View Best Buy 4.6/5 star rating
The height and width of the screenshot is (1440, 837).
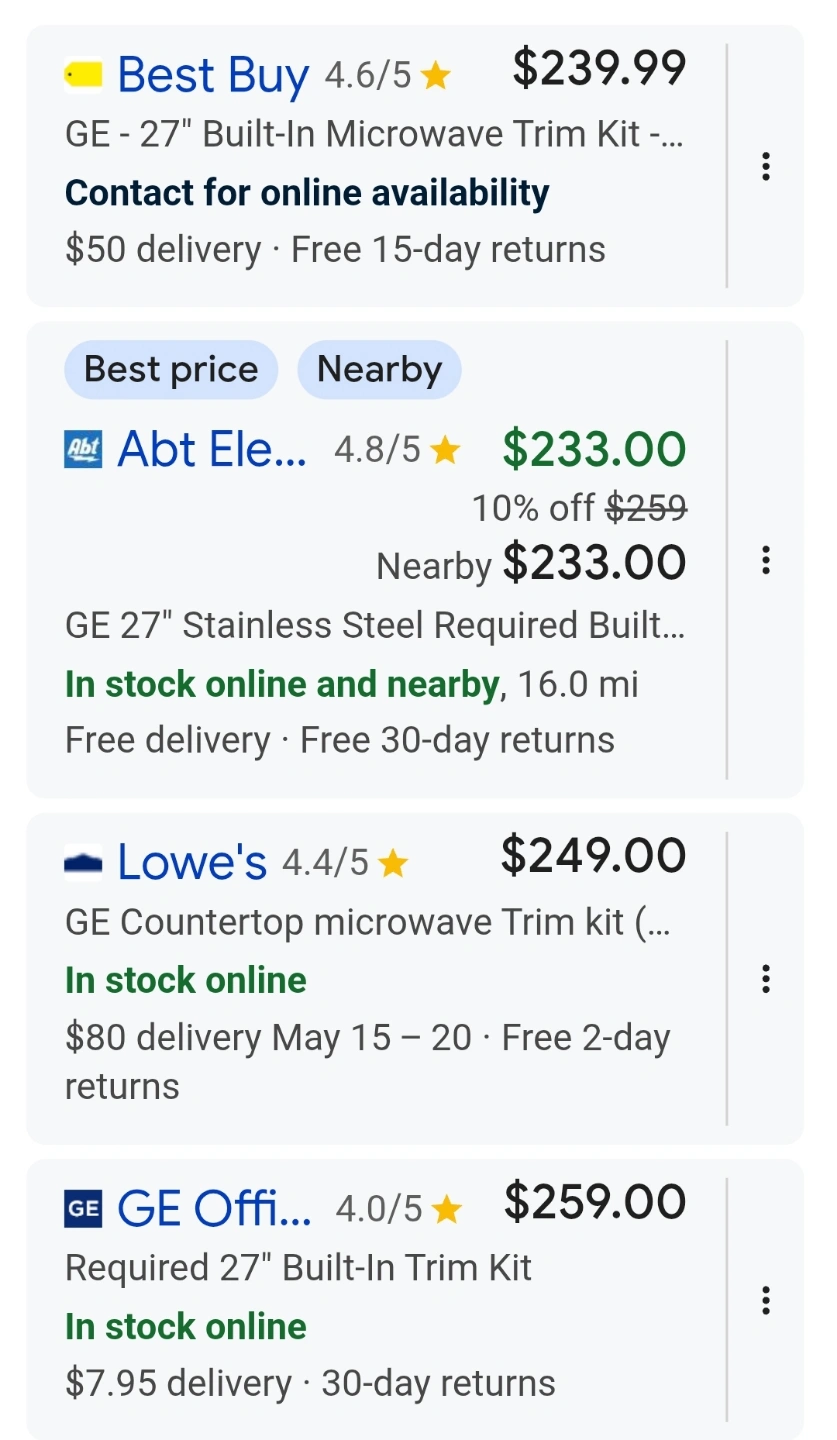(388, 76)
